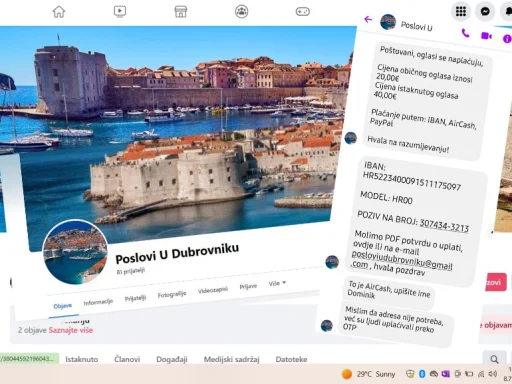Open the Gaming controller icon
Viewport: 512px width, 384px height.
point(303,12)
